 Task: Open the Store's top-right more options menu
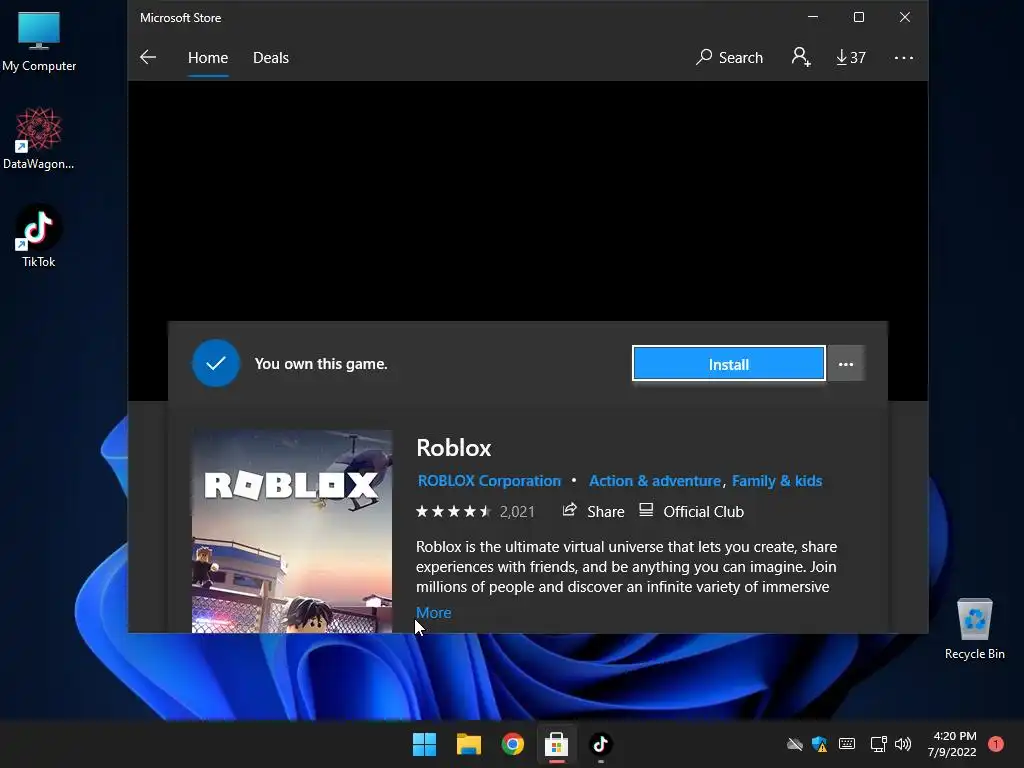903,57
